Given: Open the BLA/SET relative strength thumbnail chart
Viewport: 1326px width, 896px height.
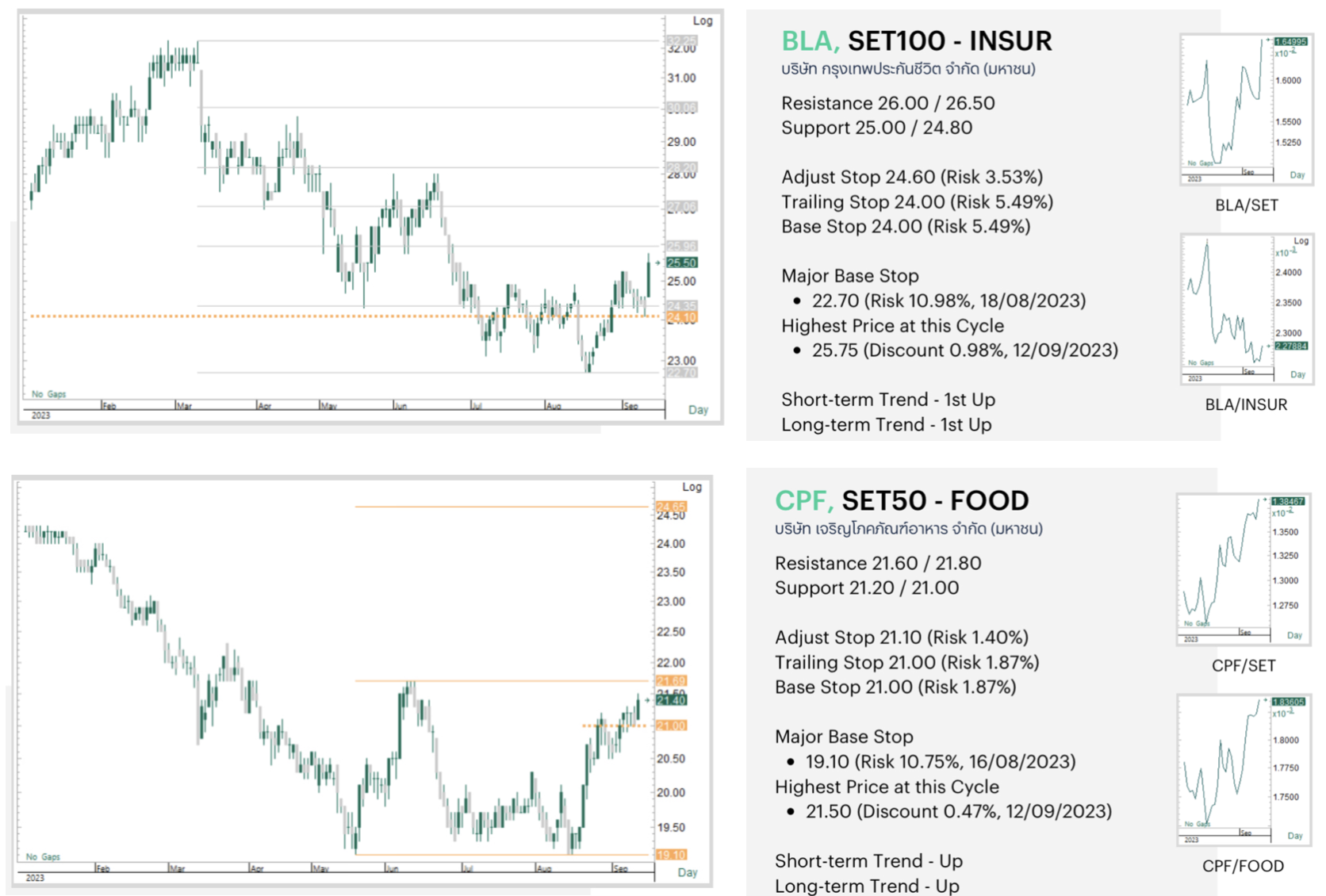Looking at the screenshot, I should tap(1246, 109).
